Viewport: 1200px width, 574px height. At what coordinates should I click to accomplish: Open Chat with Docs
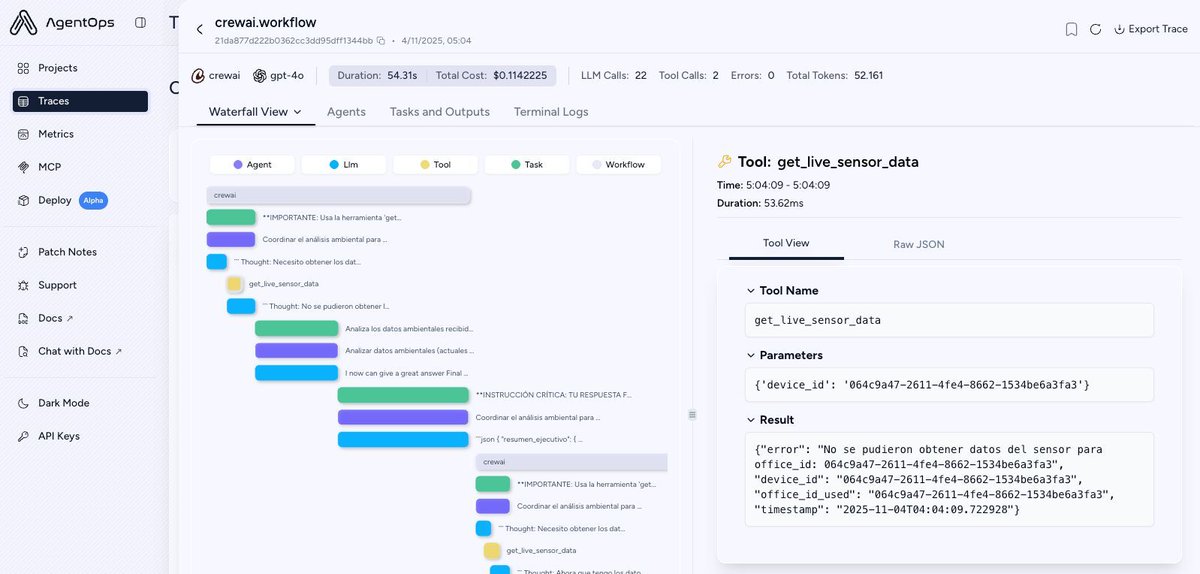(80, 351)
